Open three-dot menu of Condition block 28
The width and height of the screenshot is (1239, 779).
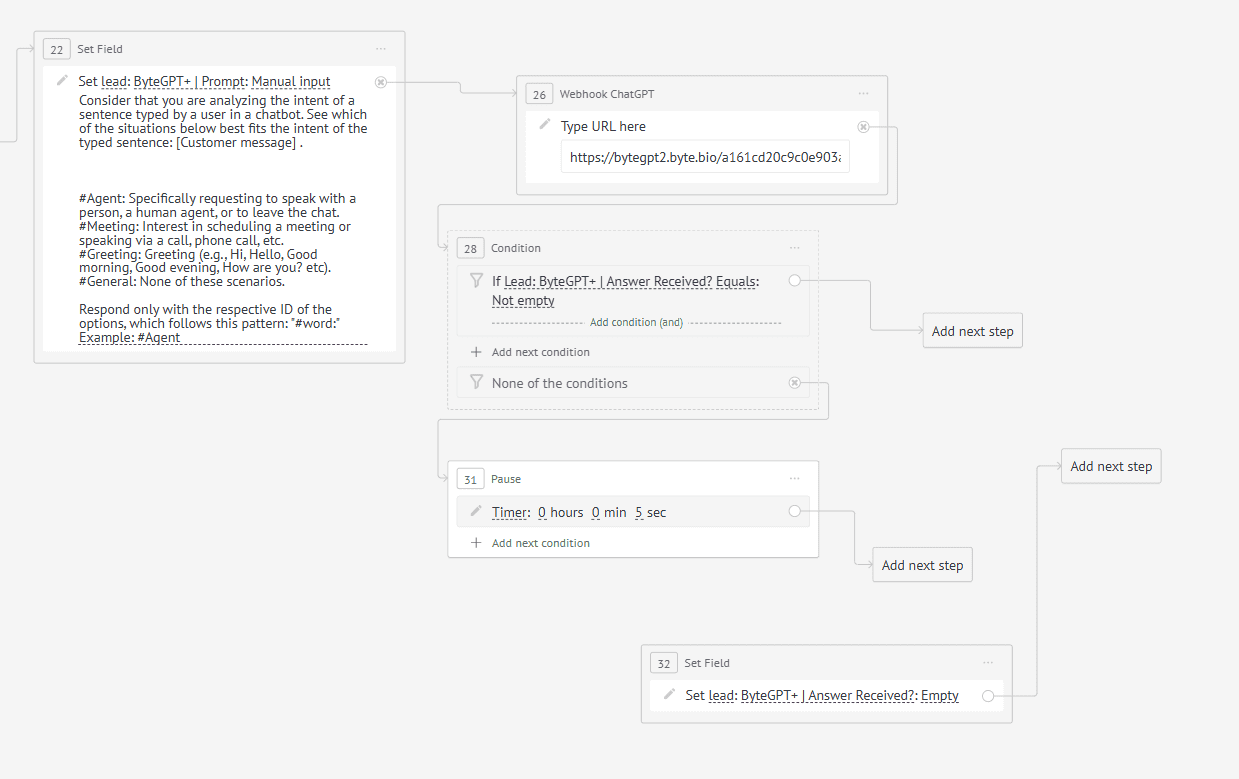[x=794, y=248]
